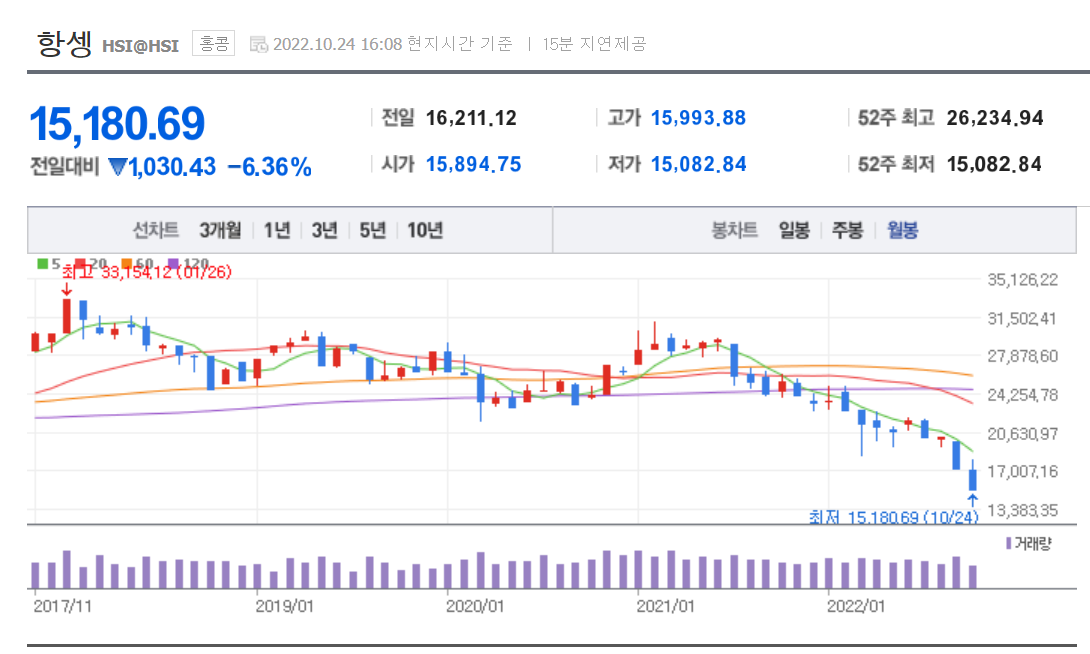This screenshot has height=654, width=1090.
Task: Click the 17,007.16 y-axis price label
Action: [1023, 471]
